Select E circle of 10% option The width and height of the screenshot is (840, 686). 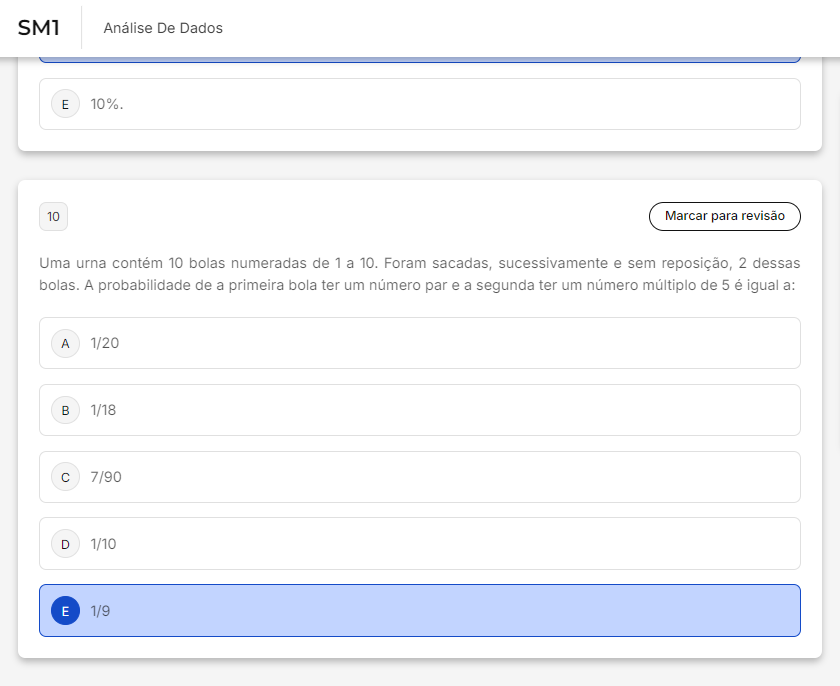coord(65,104)
